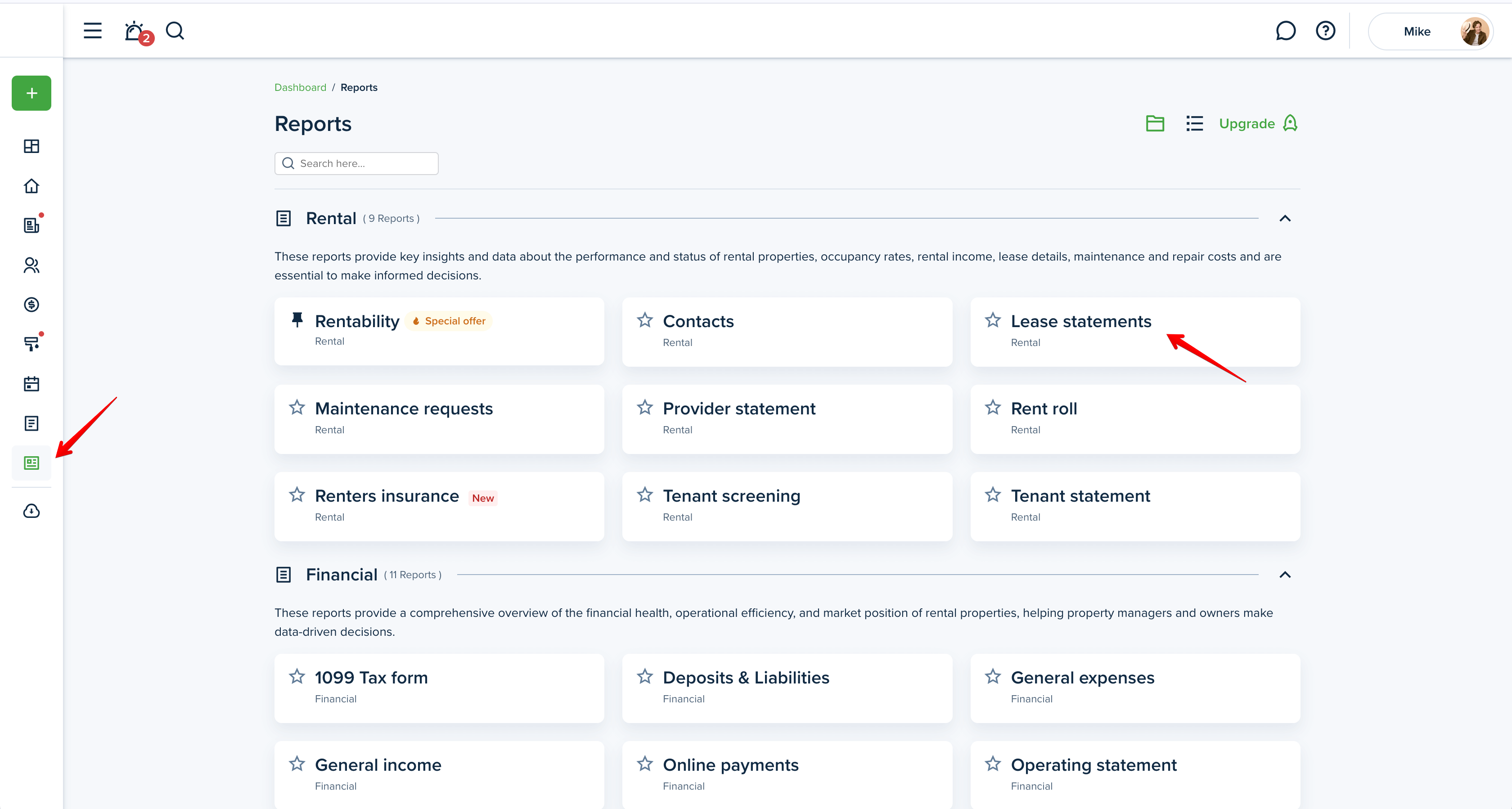Star the Online payments report
Viewport: 1512px width, 809px height.
click(644, 764)
